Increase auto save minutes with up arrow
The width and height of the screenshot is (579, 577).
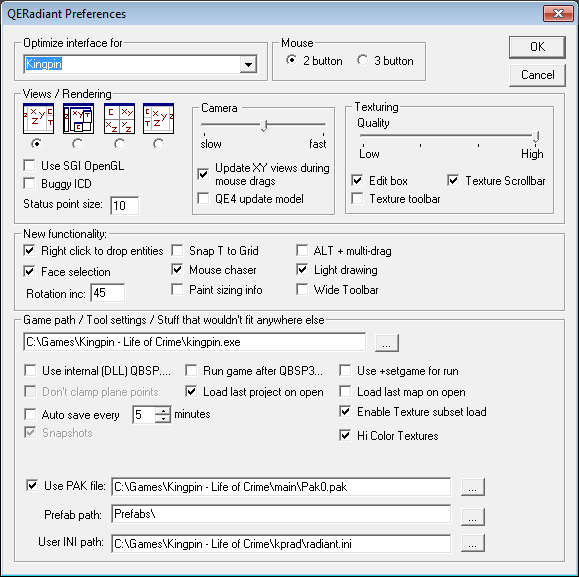coord(162,410)
